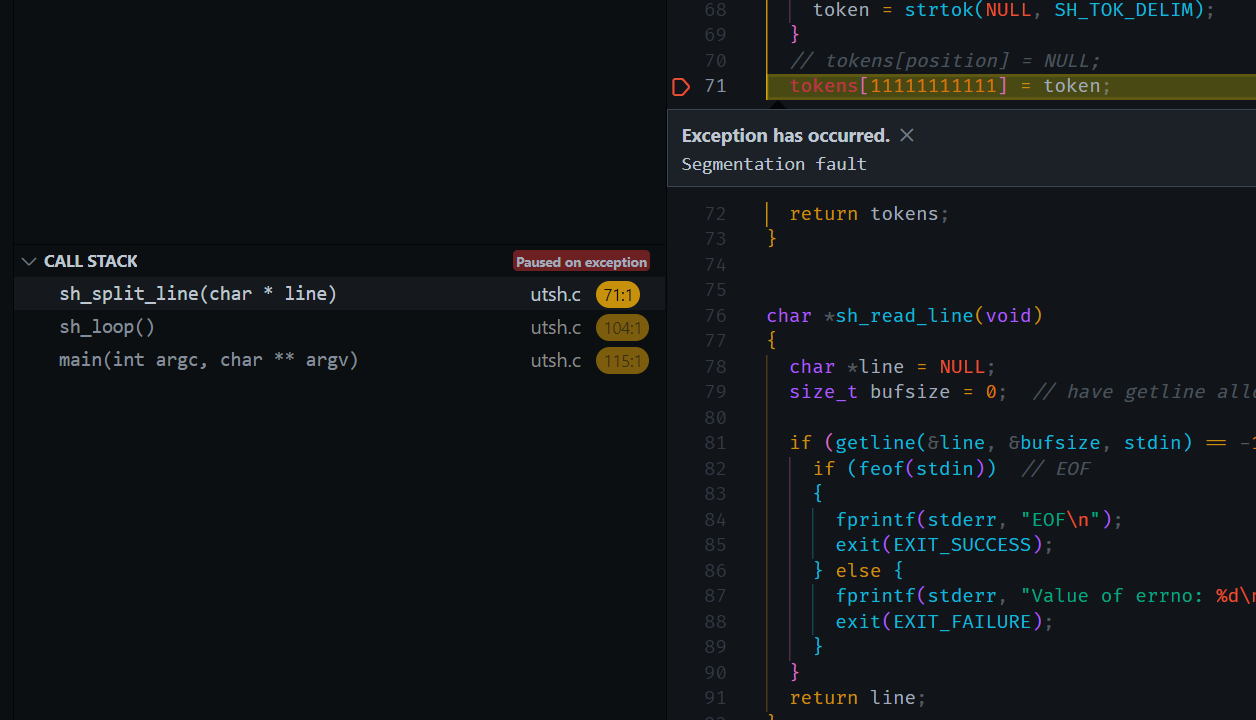Click the 71:1 line badge
This screenshot has height=720, width=1256.
coord(617,295)
